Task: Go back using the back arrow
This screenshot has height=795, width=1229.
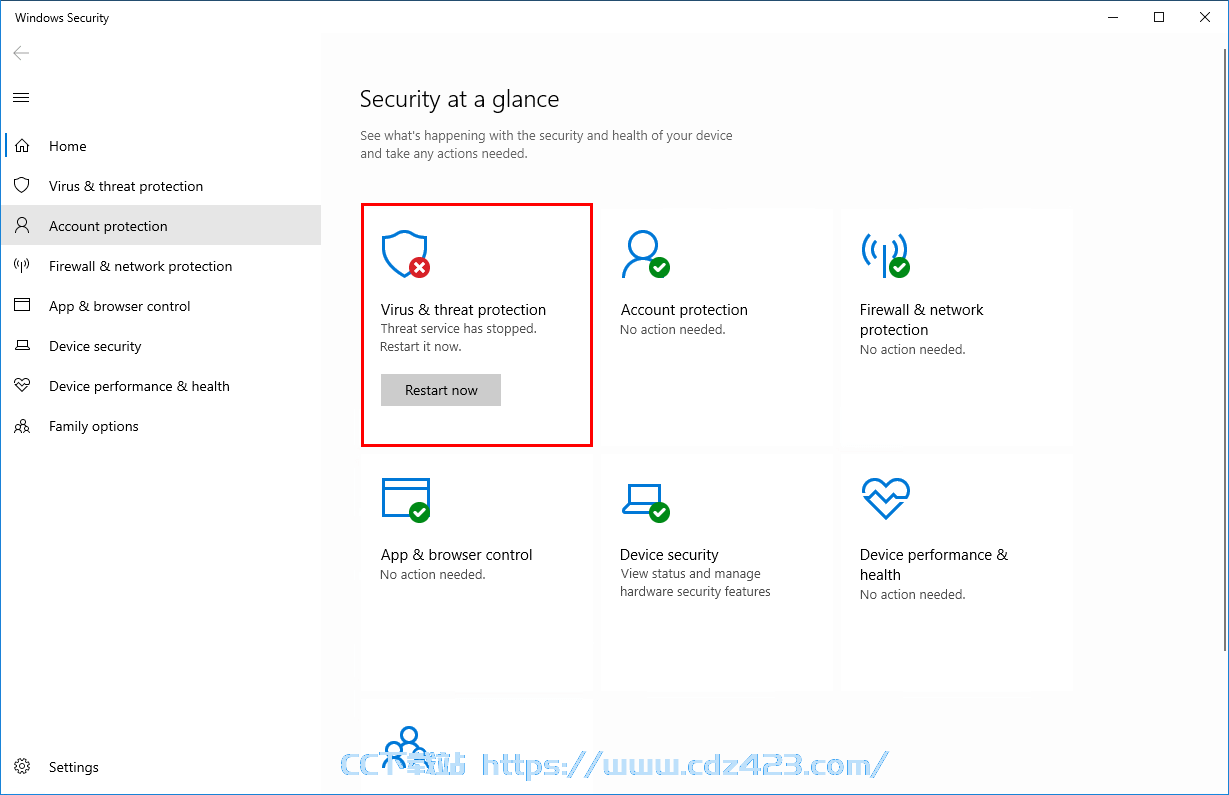Action: 21,53
